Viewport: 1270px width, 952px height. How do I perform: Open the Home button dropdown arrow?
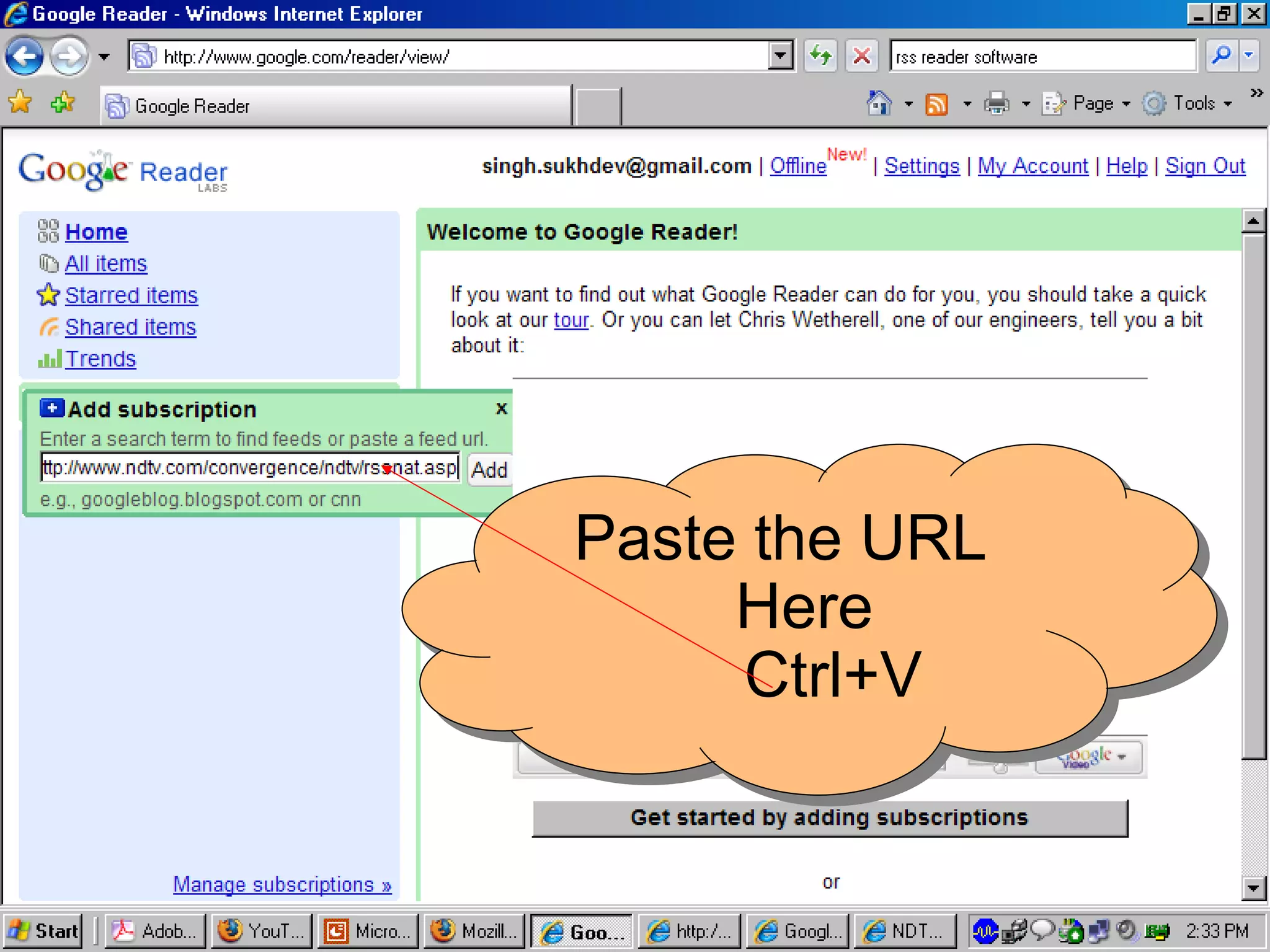tap(908, 104)
